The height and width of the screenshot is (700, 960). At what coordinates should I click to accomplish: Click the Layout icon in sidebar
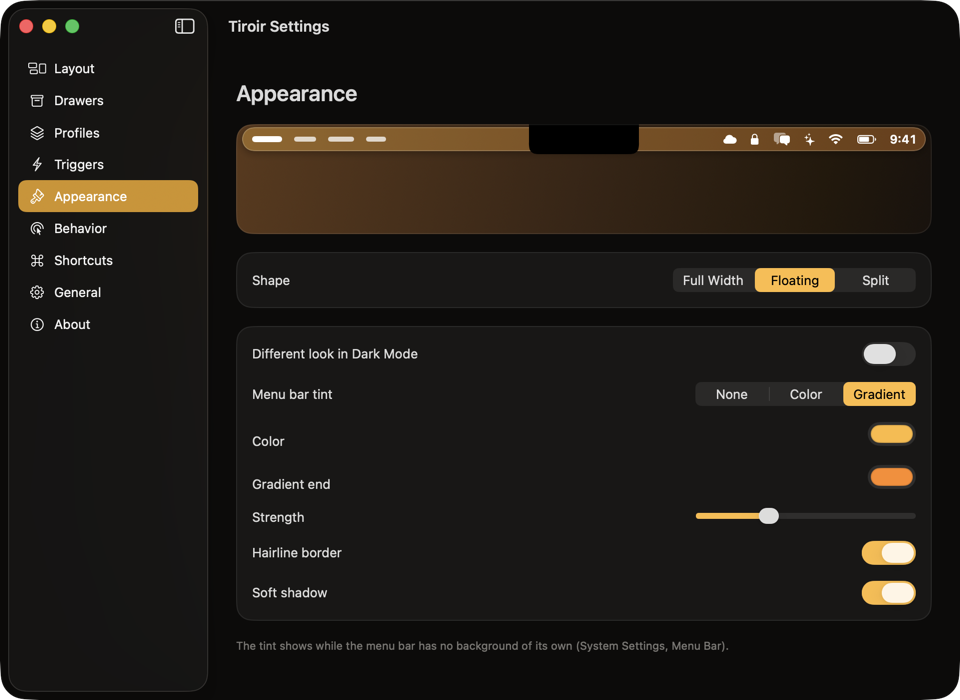(x=37, y=69)
